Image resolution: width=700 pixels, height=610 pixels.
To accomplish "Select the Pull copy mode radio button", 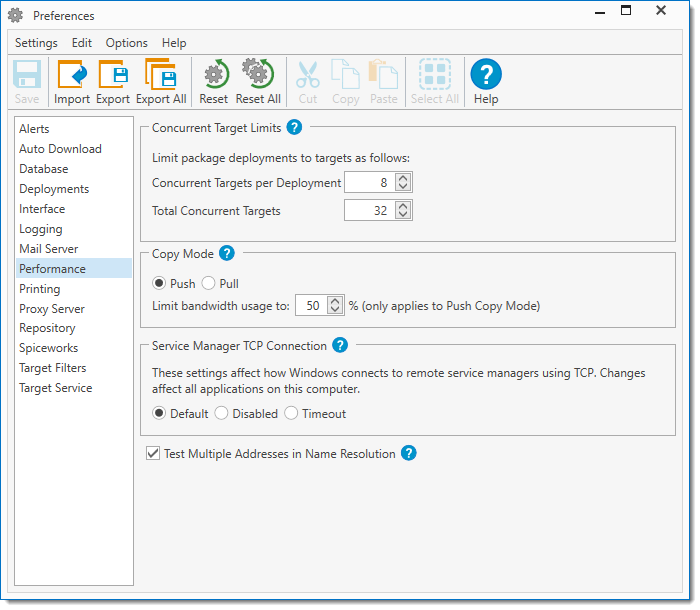I will [x=209, y=284].
